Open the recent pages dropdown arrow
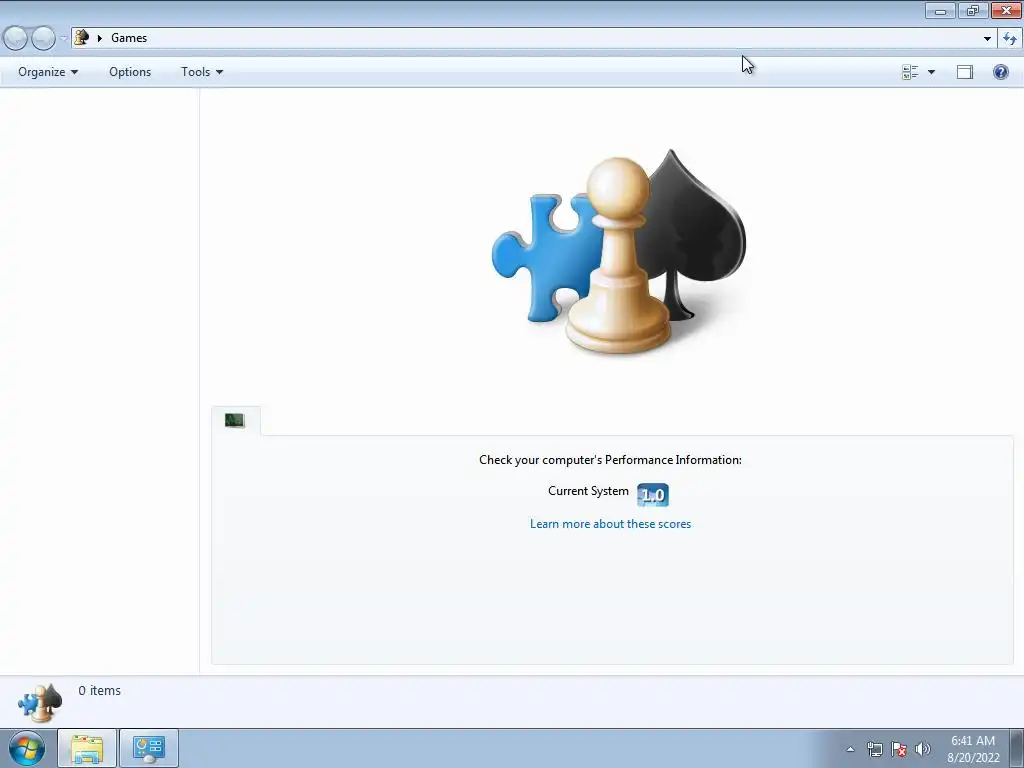Screen dimensions: 1024x768 tap(63, 39)
